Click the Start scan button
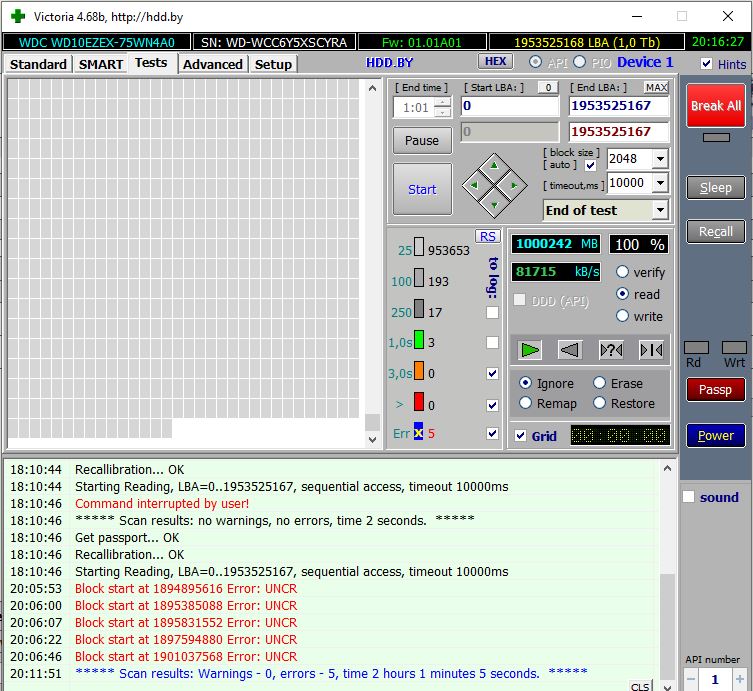The height and width of the screenshot is (691, 753). pos(422,189)
